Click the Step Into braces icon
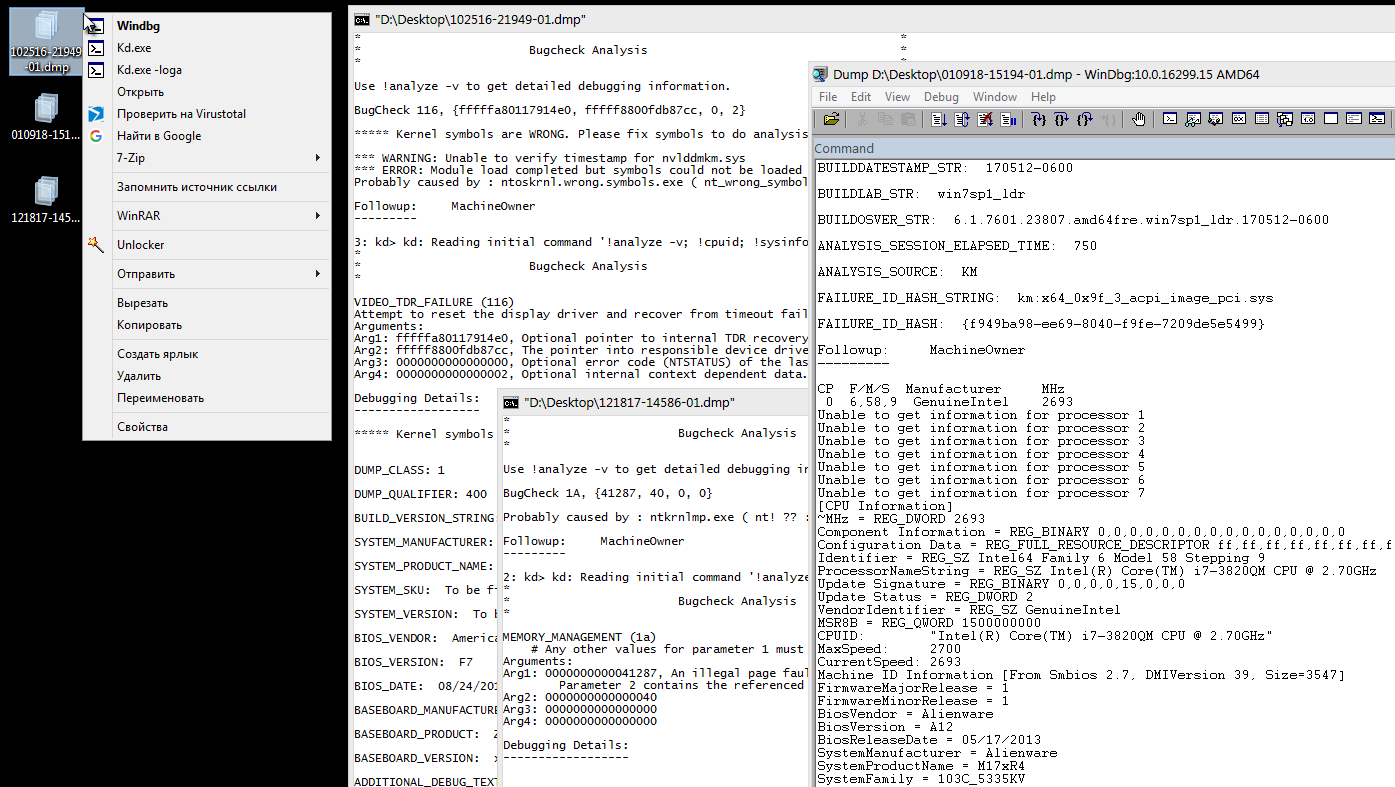Screen dimensions: 1395x787 [x=1039, y=119]
